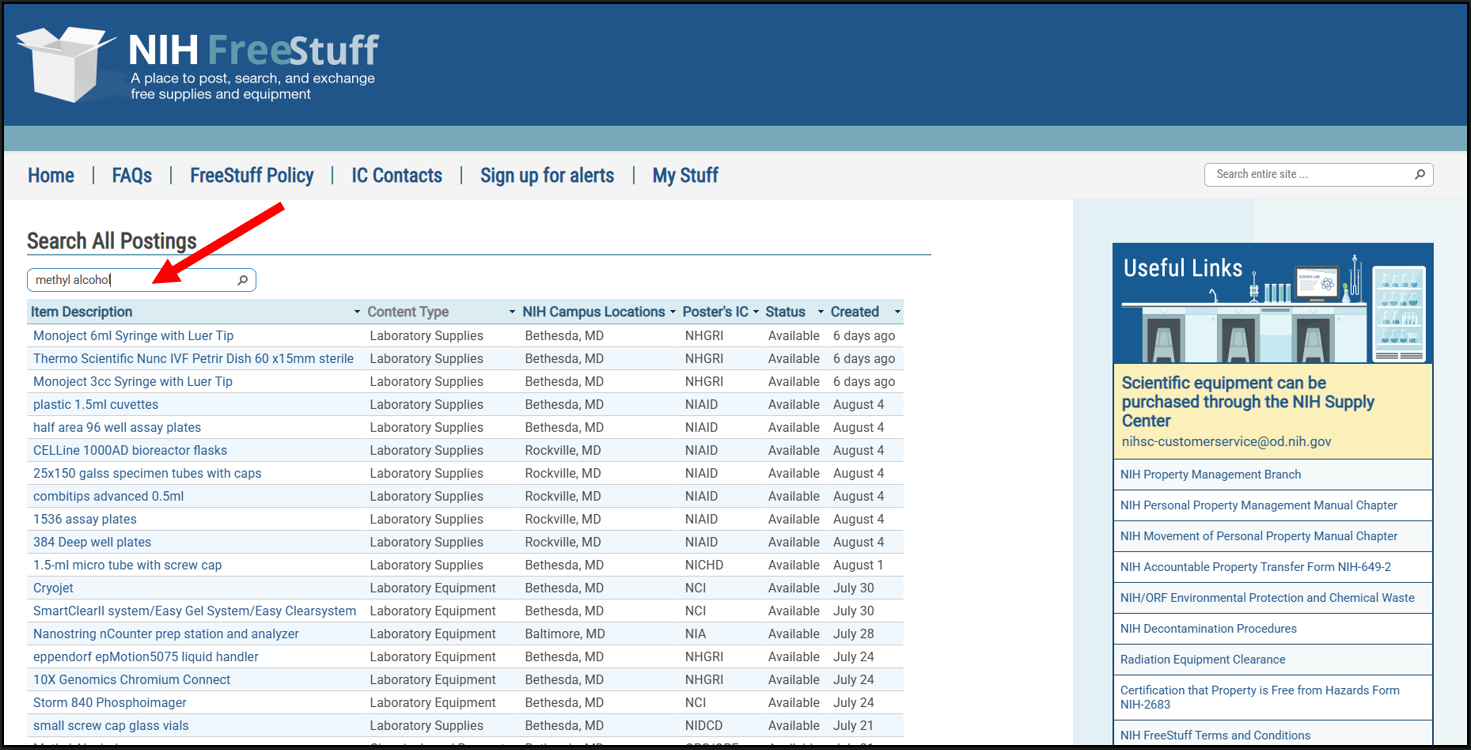The width and height of the screenshot is (1471, 750).
Task: Open the My Stuff page
Action: 685,176
